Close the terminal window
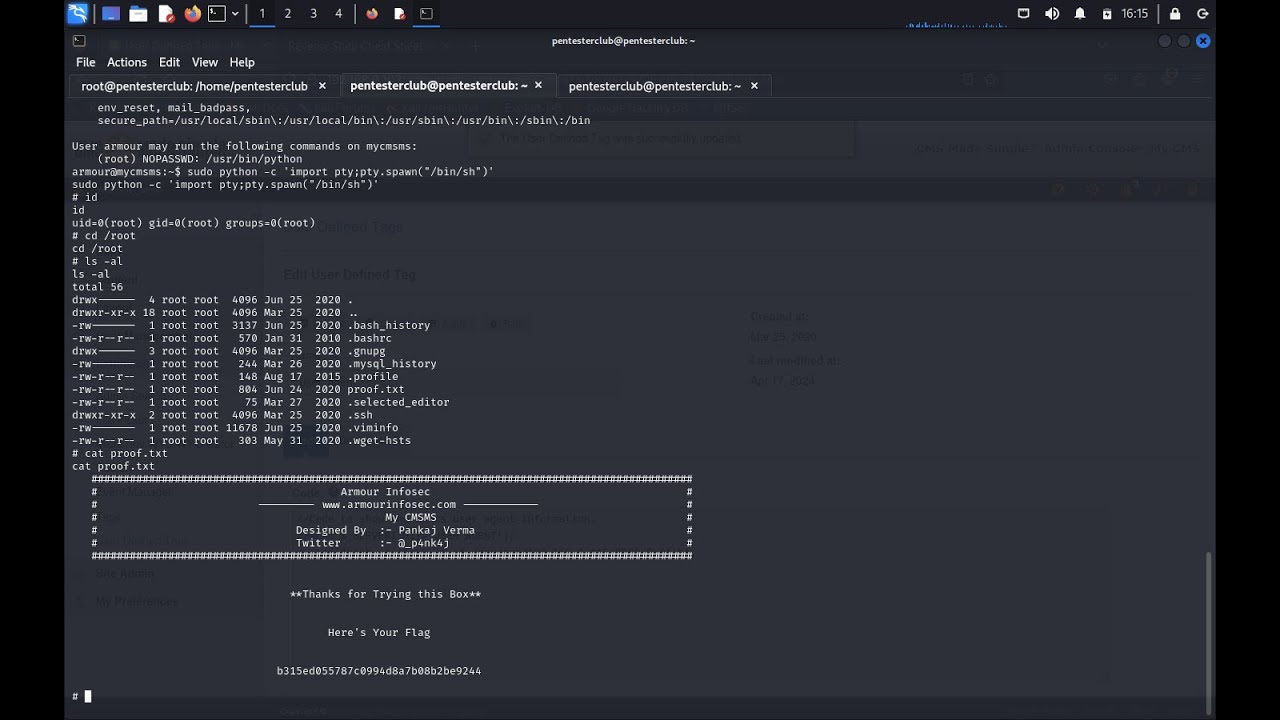Viewport: 1280px width, 720px height. point(1203,41)
